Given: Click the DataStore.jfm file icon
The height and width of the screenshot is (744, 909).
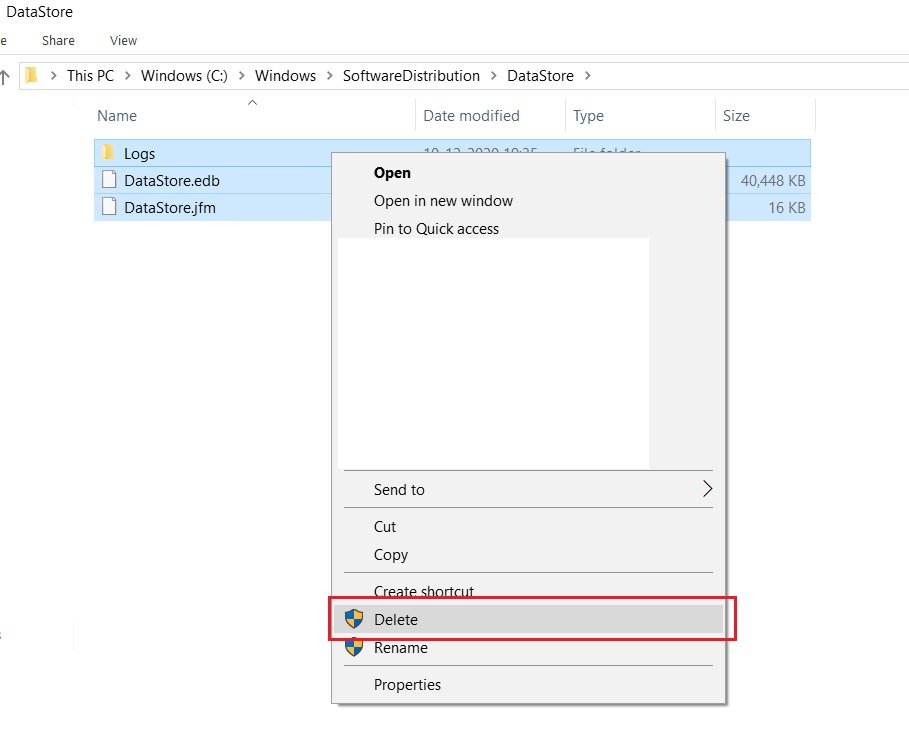Looking at the screenshot, I should (108, 208).
